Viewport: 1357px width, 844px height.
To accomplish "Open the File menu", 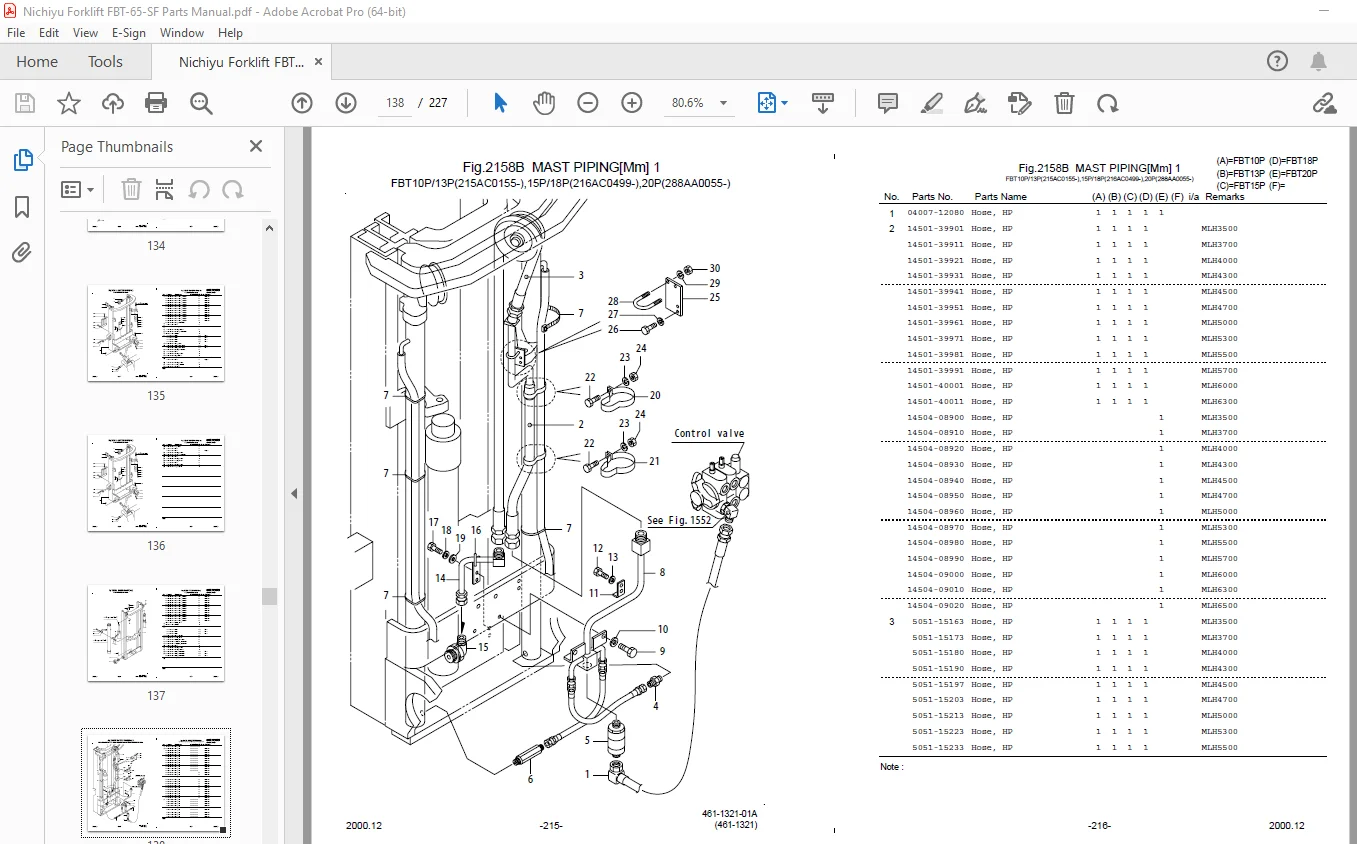I will 16,33.
